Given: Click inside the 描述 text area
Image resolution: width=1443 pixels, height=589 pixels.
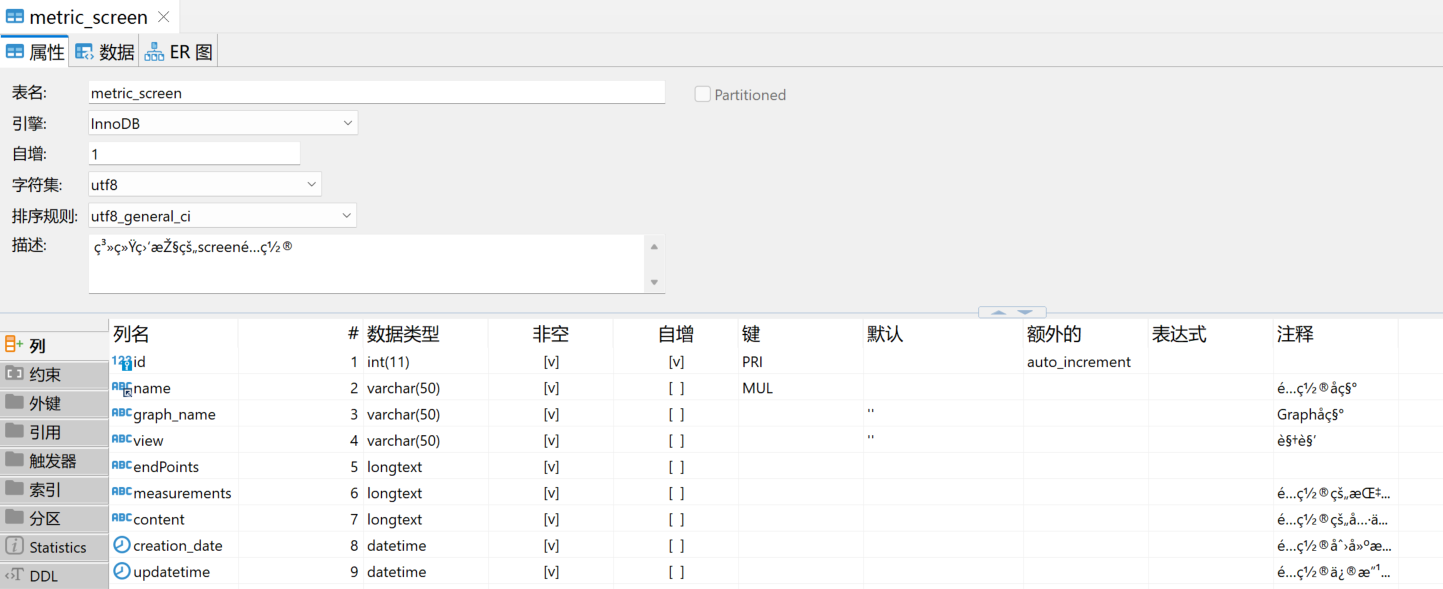Looking at the screenshot, I should (x=366, y=264).
